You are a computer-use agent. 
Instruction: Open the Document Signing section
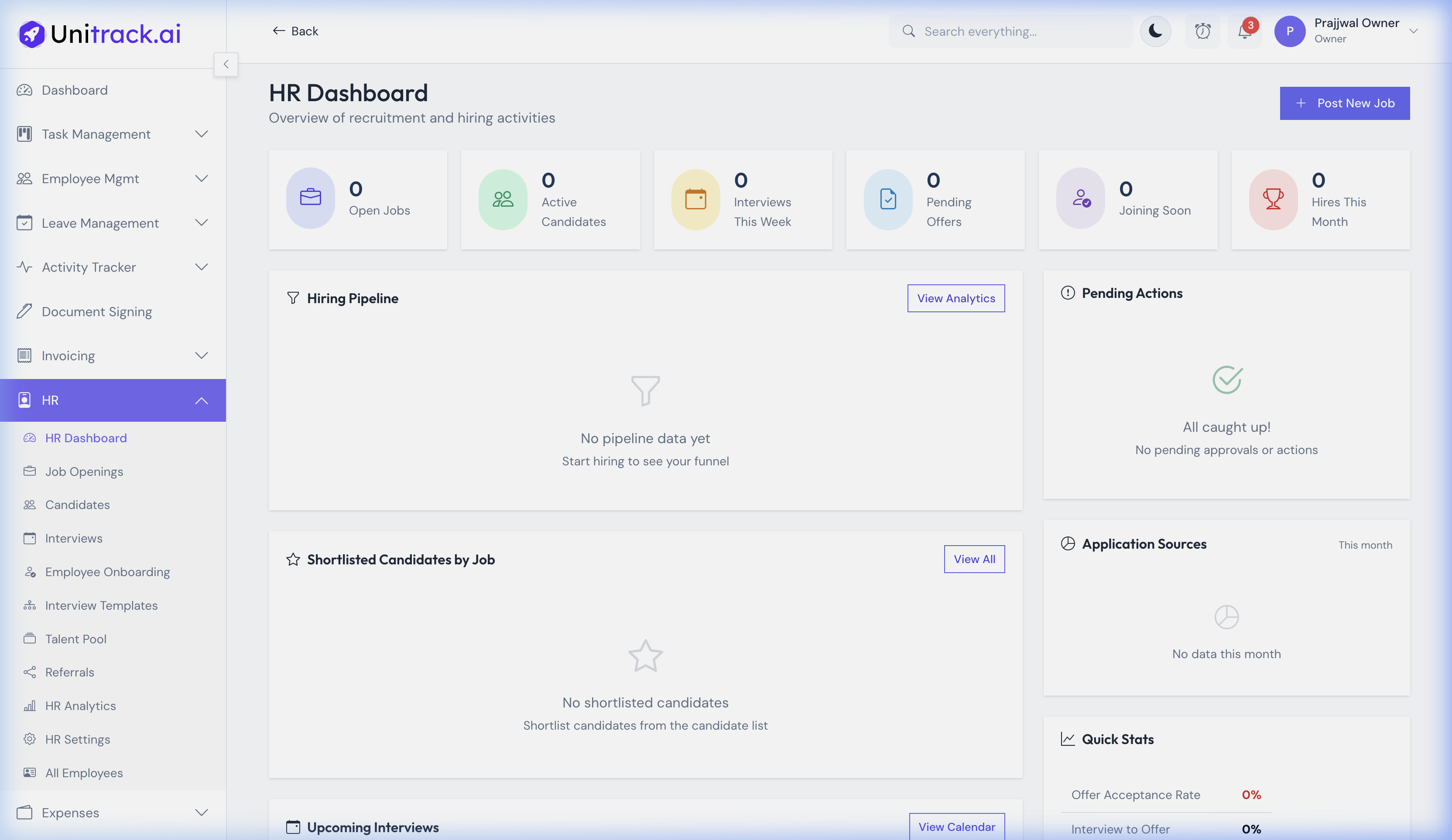96,311
